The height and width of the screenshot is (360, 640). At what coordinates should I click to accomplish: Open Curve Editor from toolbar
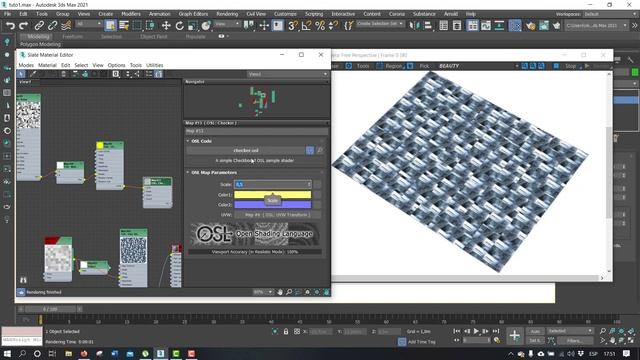pos(486,26)
